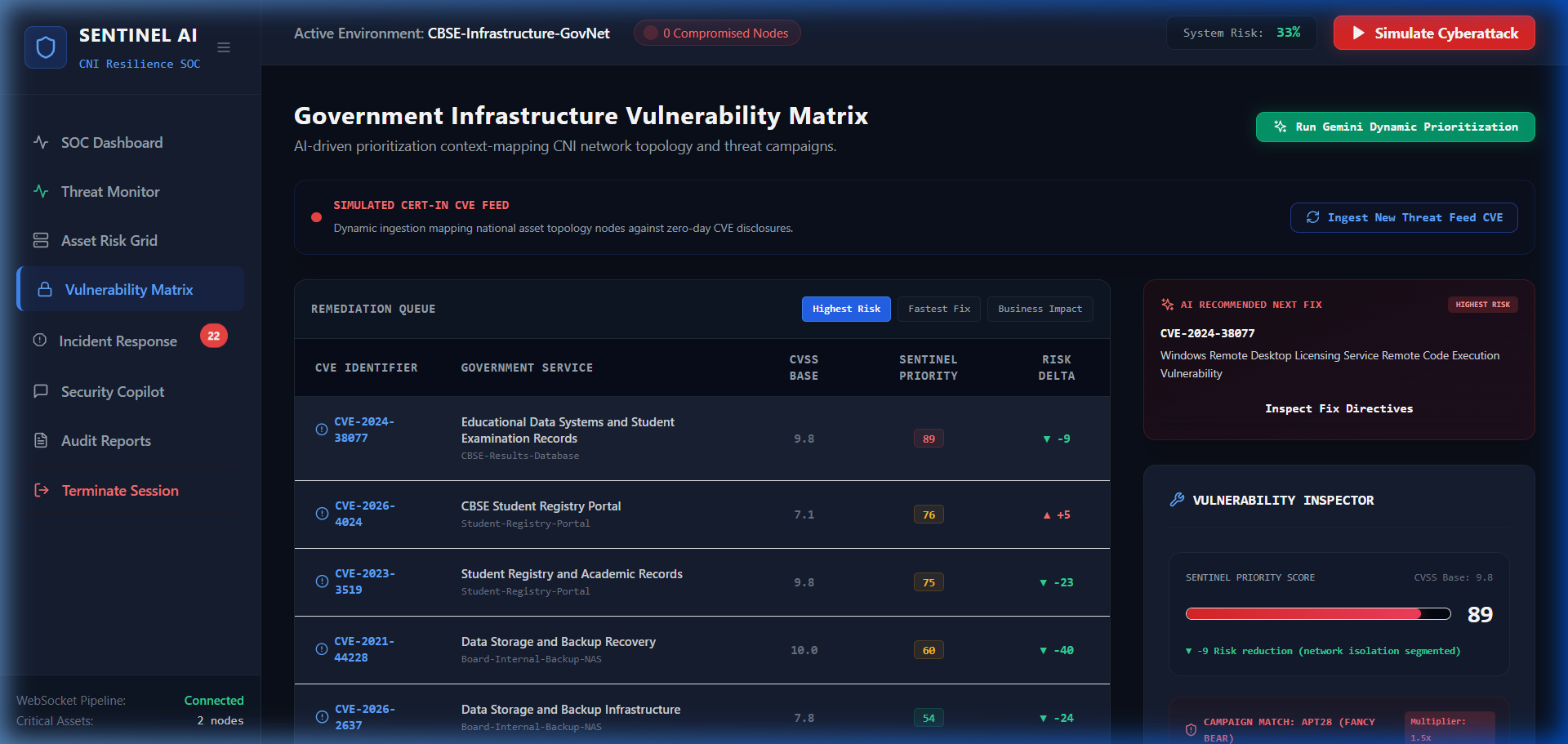Click the SOC Dashboard activity icon
This screenshot has height=744, width=1568.
(x=41, y=142)
